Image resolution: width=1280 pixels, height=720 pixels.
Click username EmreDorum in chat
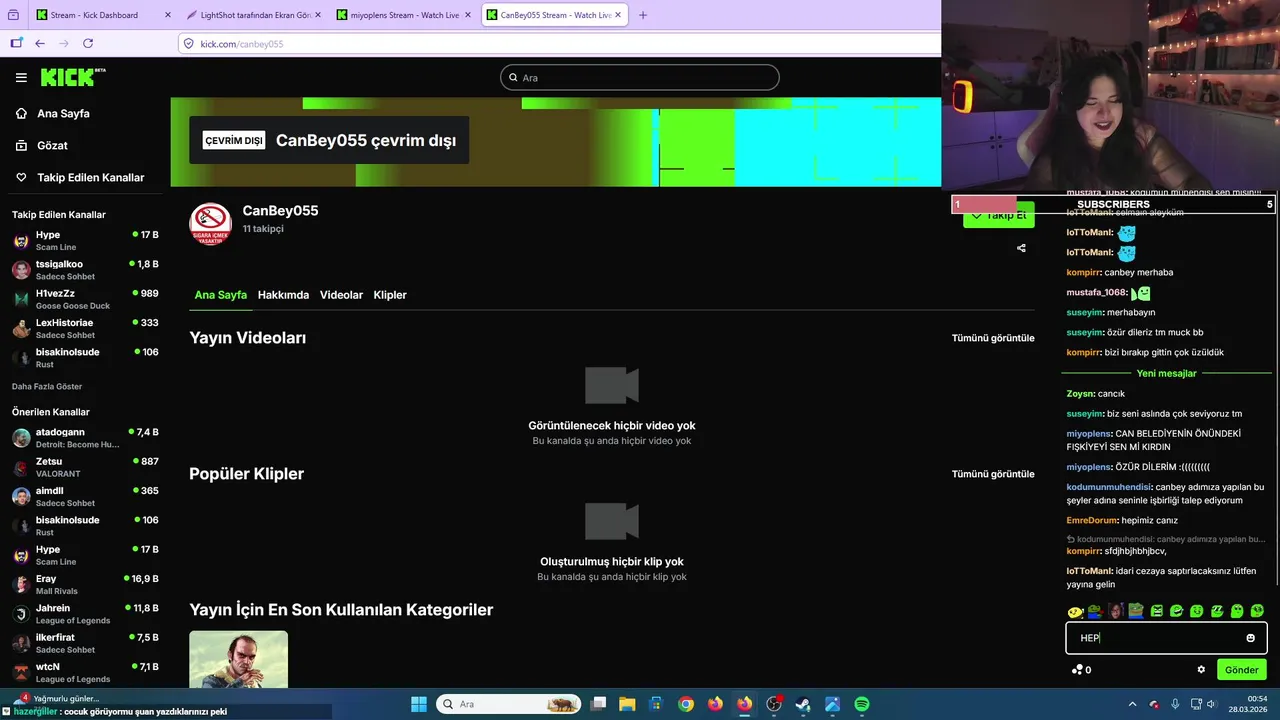pos(1092,520)
